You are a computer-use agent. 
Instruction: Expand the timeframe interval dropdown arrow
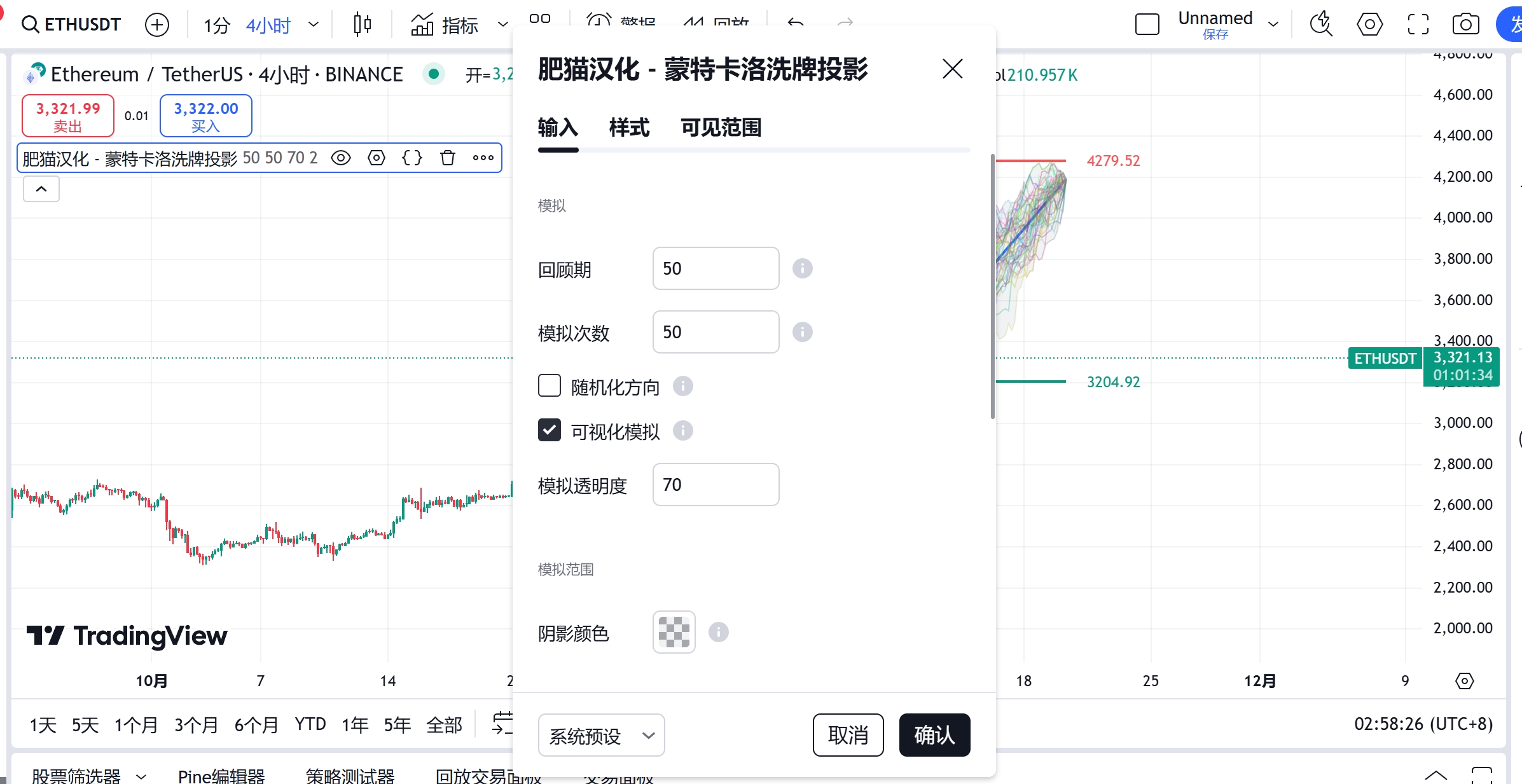tap(313, 25)
